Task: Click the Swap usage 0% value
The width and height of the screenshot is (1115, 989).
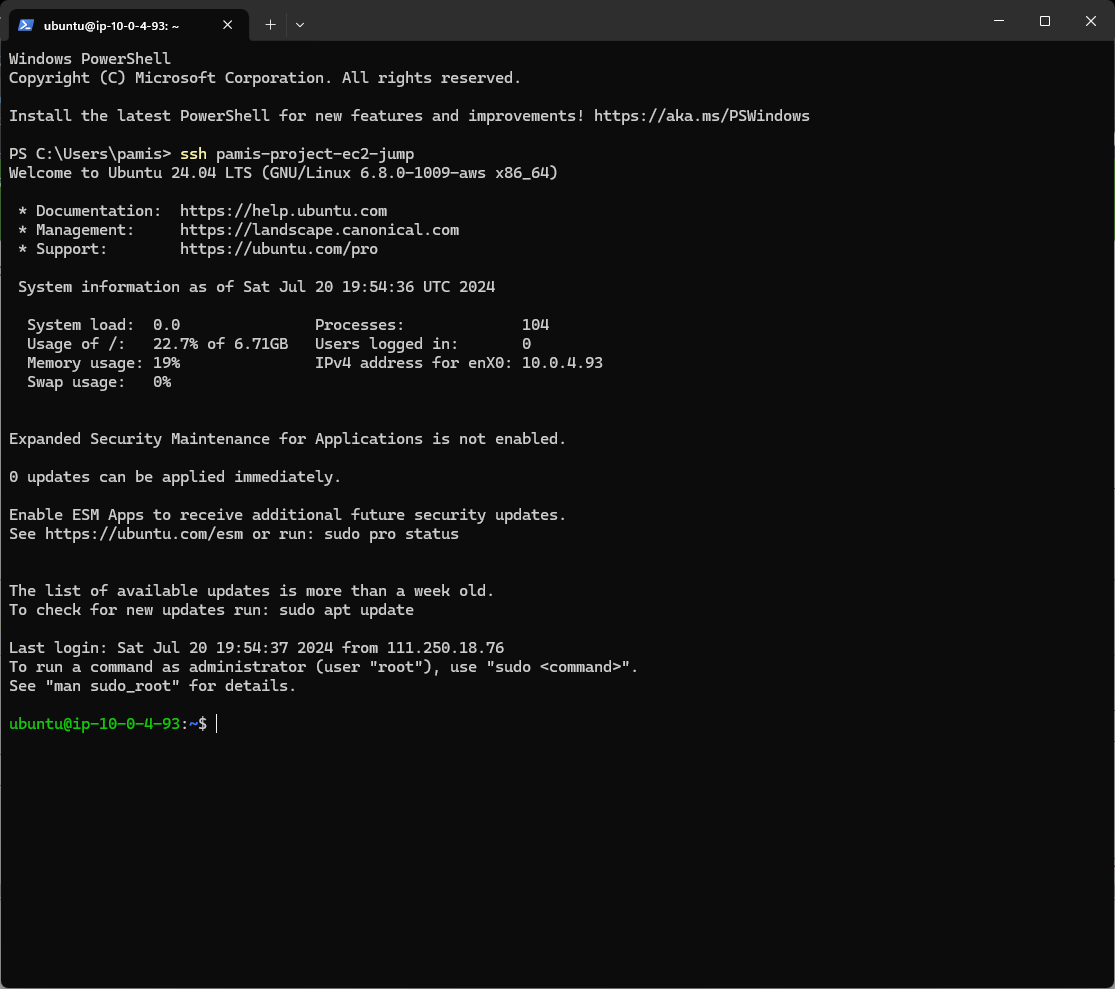Action: pyautogui.click(x=162, y=383)
